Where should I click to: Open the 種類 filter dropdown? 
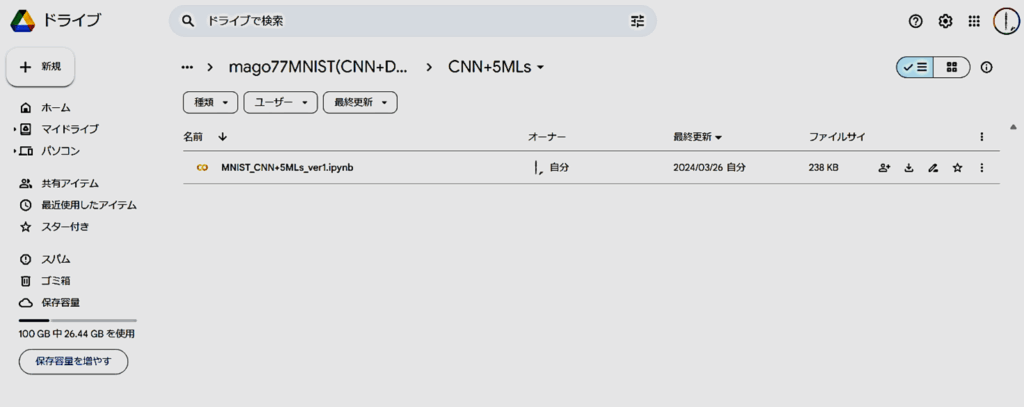[x=211, y=102]
